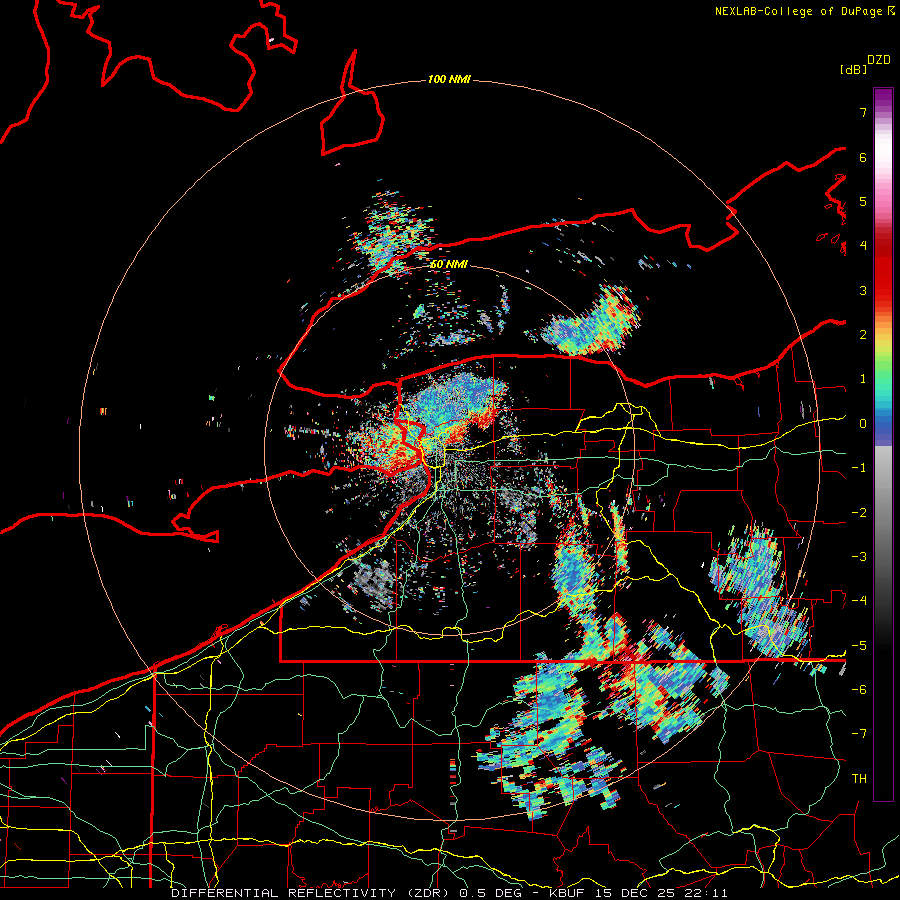Click the KBUF station identifier

[x=566, y=893]
